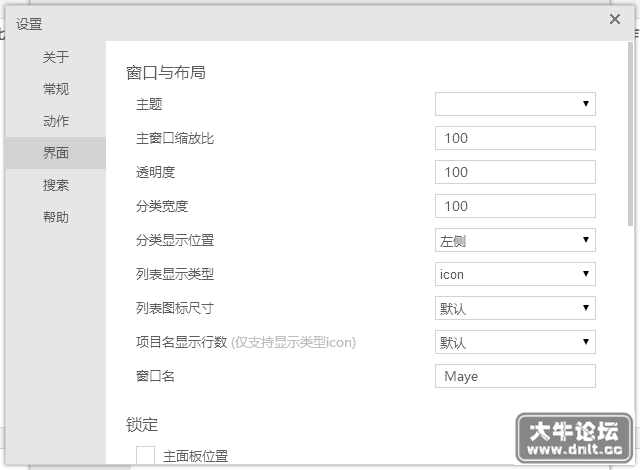Enable the 主面板位置 lock checkbox
The image size is (640, 470).
tap(145, 455)
